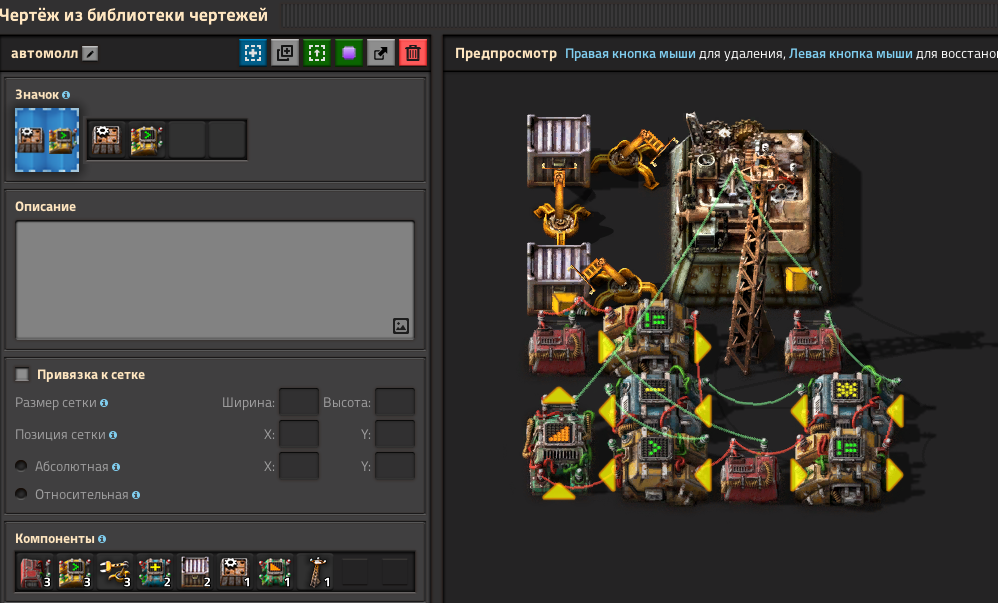This screenshot has width=998, height=603.
Task: Click the info icon beside Позиция сетки
Action: pos(113,435)
